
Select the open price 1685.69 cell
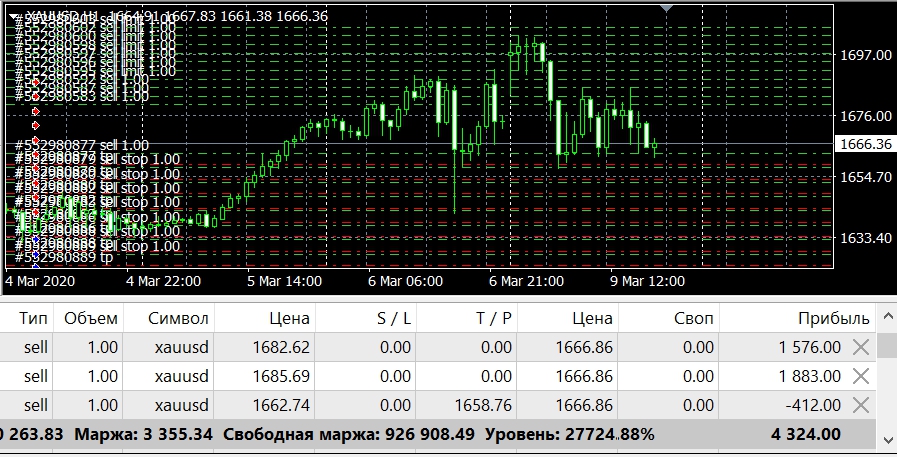point(281,376)
